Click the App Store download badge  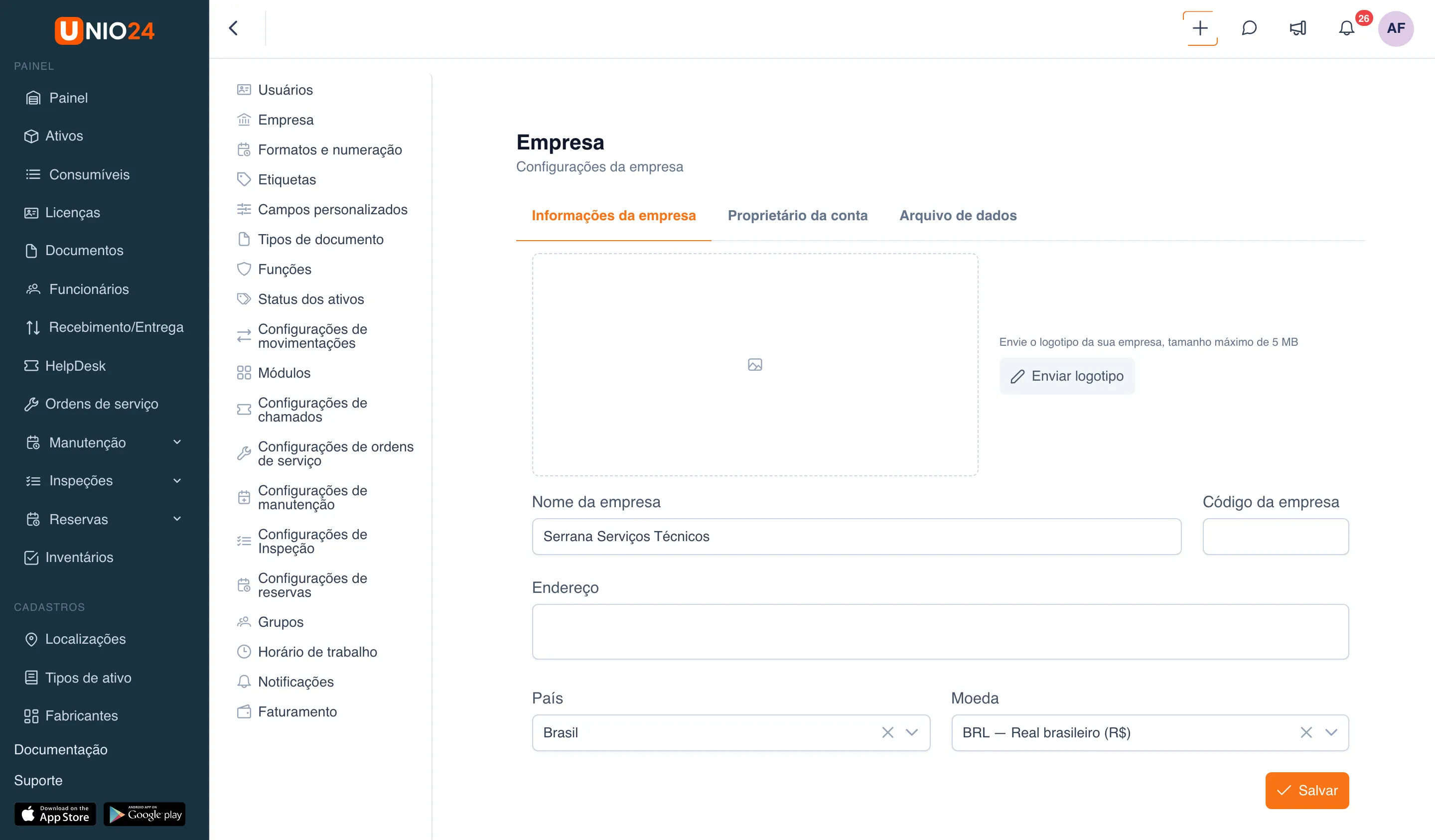click(55, 814)
